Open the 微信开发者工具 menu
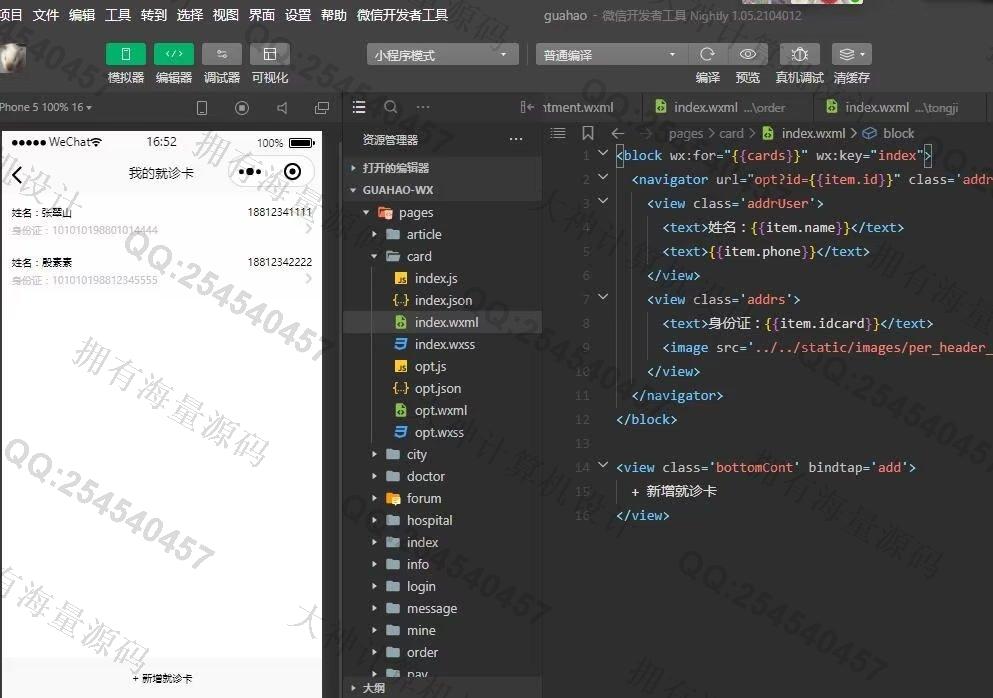 point(402,15)
